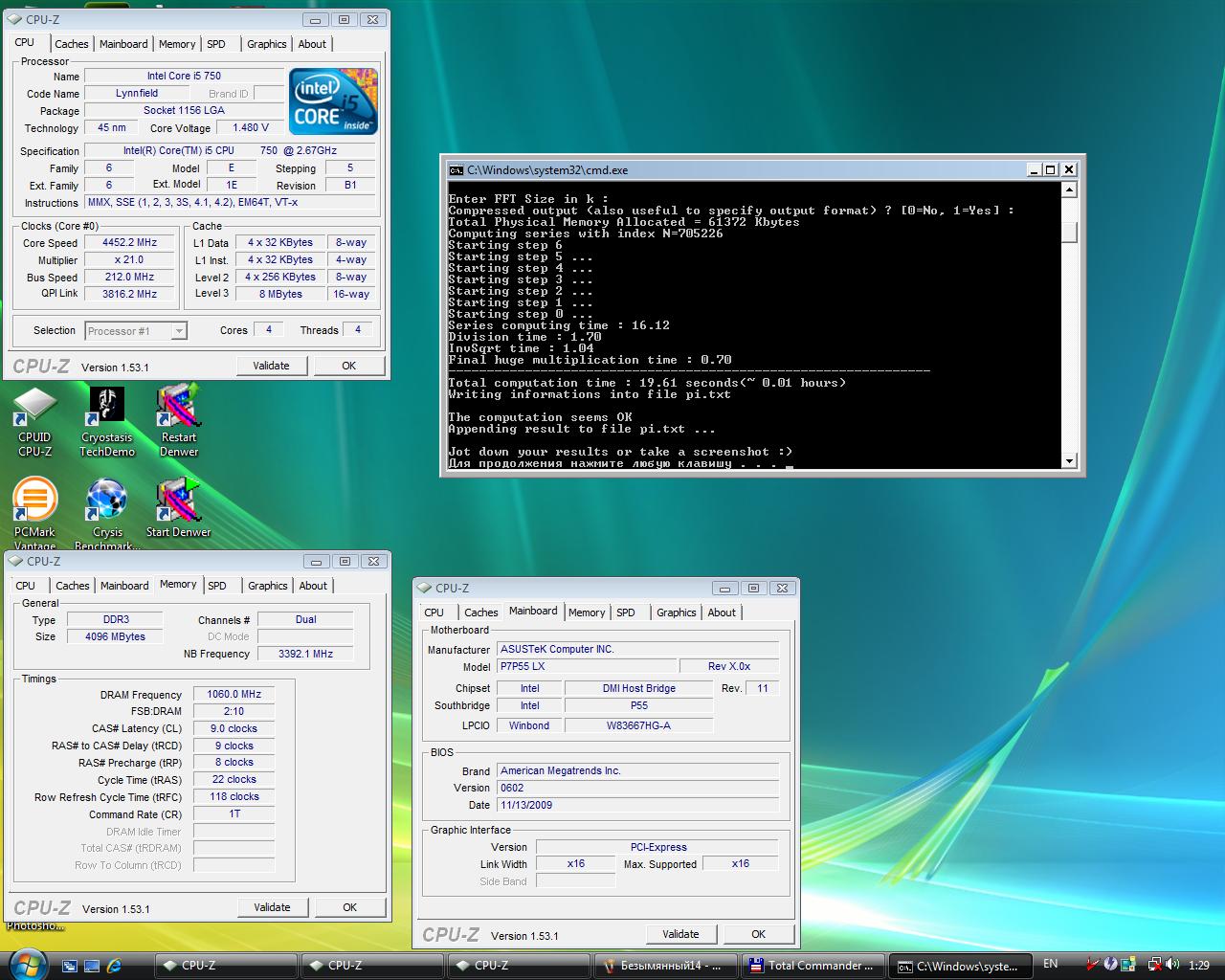Click NB Frequency value 3392.1 MHz
The height and width of the screenshot is (980, 1225).
point(305,655)
